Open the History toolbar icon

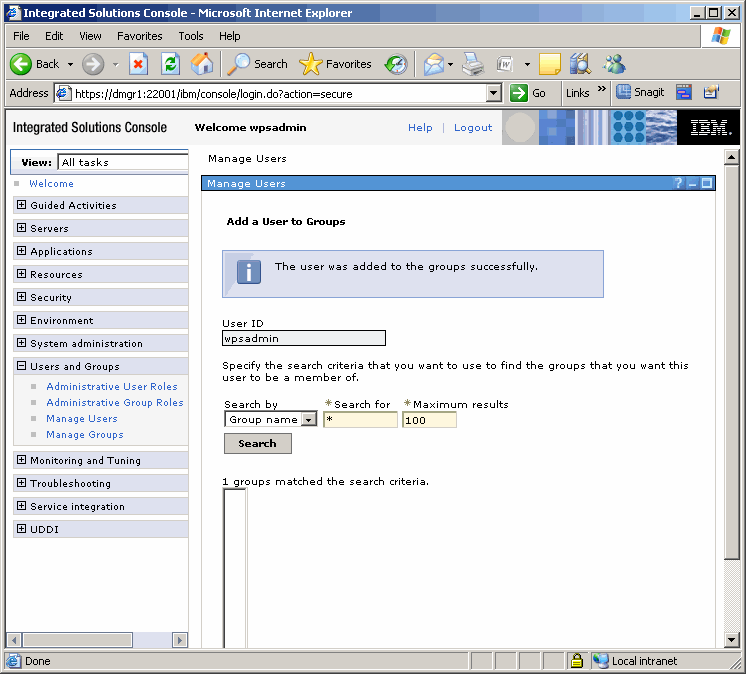(x=396, y=64)
